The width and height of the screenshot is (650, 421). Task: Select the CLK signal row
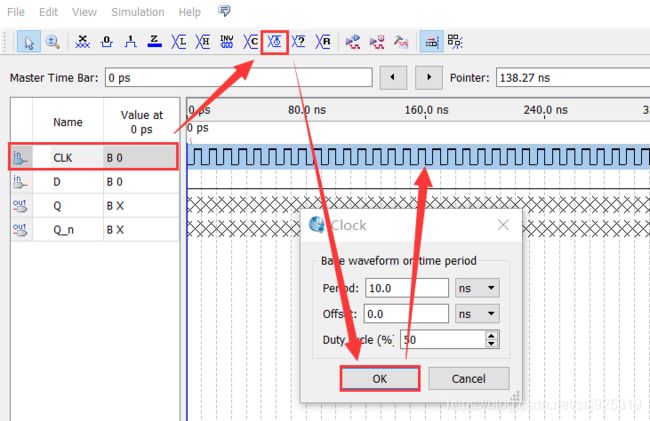[94, 157]
